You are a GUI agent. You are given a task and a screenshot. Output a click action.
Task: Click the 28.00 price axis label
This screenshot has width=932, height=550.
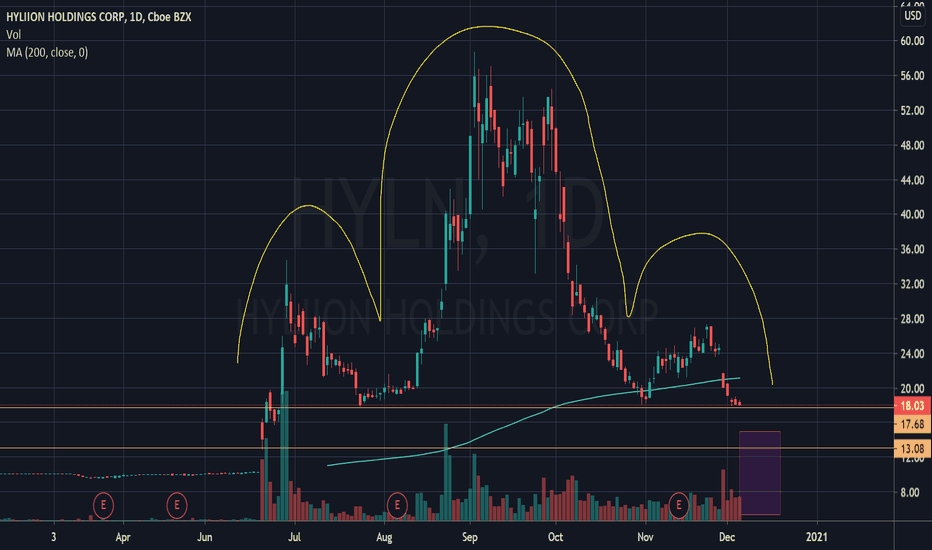coord(912,319)
